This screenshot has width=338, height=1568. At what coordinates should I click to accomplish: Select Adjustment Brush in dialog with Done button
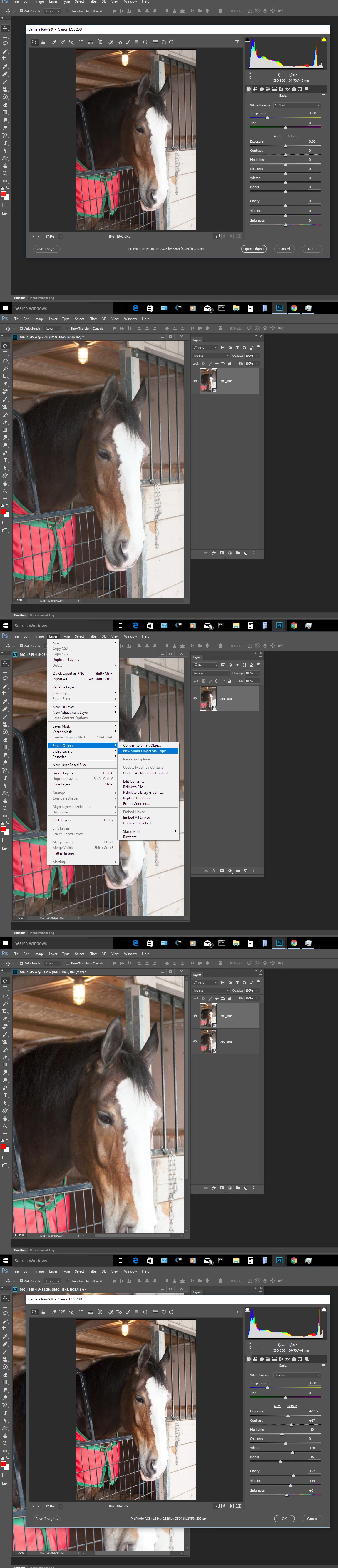pyautogui.click(x=127, y=42)
